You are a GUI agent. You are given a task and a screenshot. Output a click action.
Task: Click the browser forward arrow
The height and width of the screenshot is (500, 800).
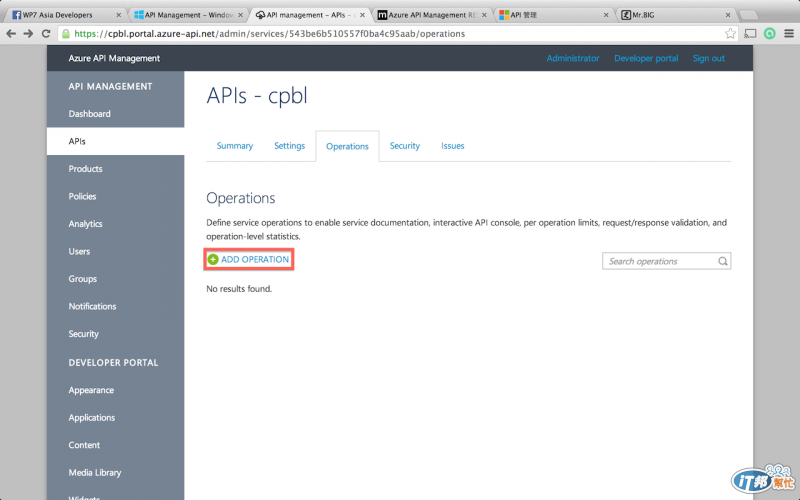(x=28, y=34)
